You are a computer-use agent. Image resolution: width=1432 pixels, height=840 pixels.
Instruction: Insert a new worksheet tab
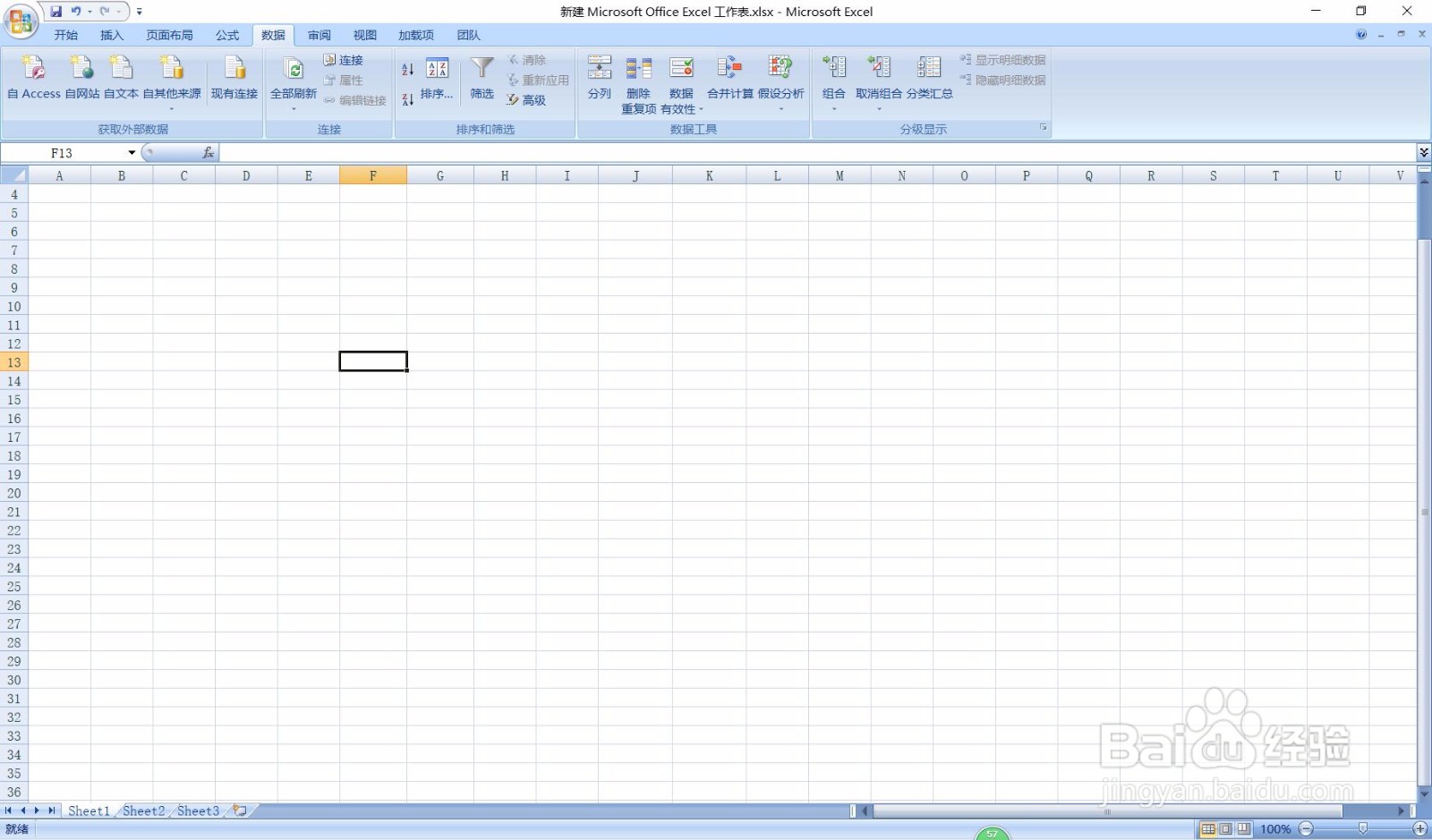coord(240,810)
